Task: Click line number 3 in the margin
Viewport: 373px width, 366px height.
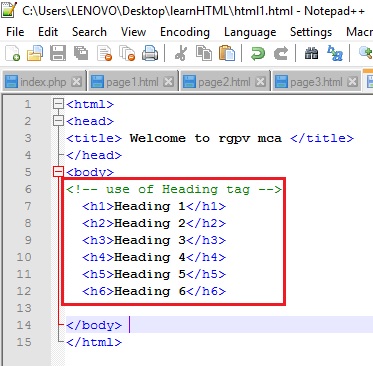Action: tap(28, 138)
